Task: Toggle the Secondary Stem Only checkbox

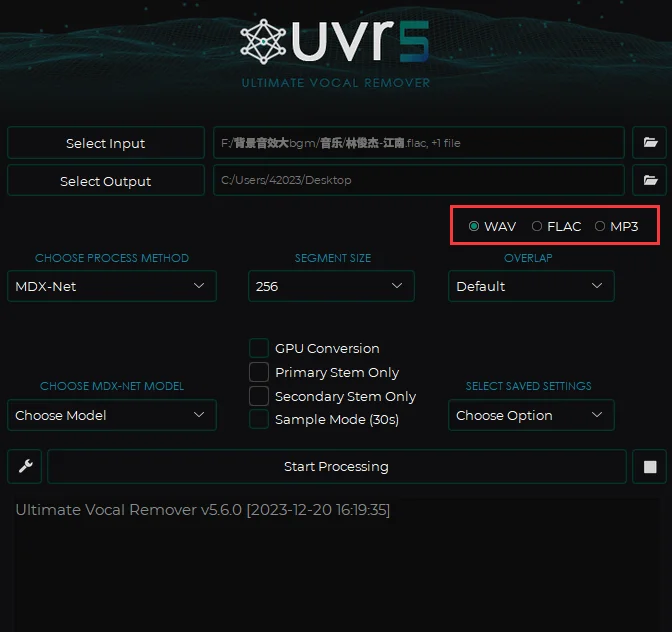Action: (x=259, y=396)
